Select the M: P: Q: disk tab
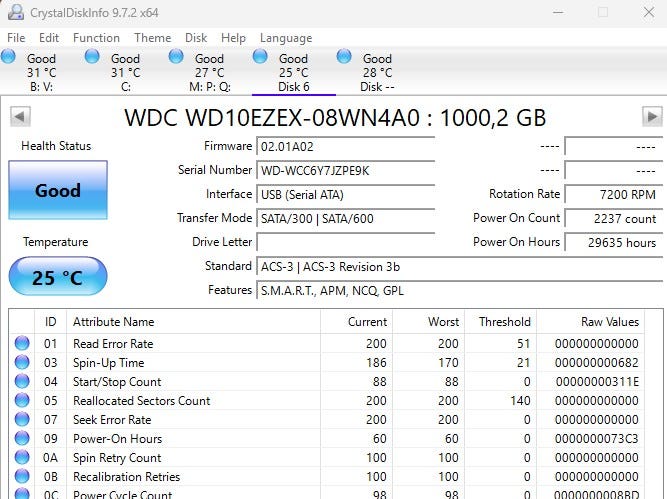The image size is (667, 499). (210, 72)
